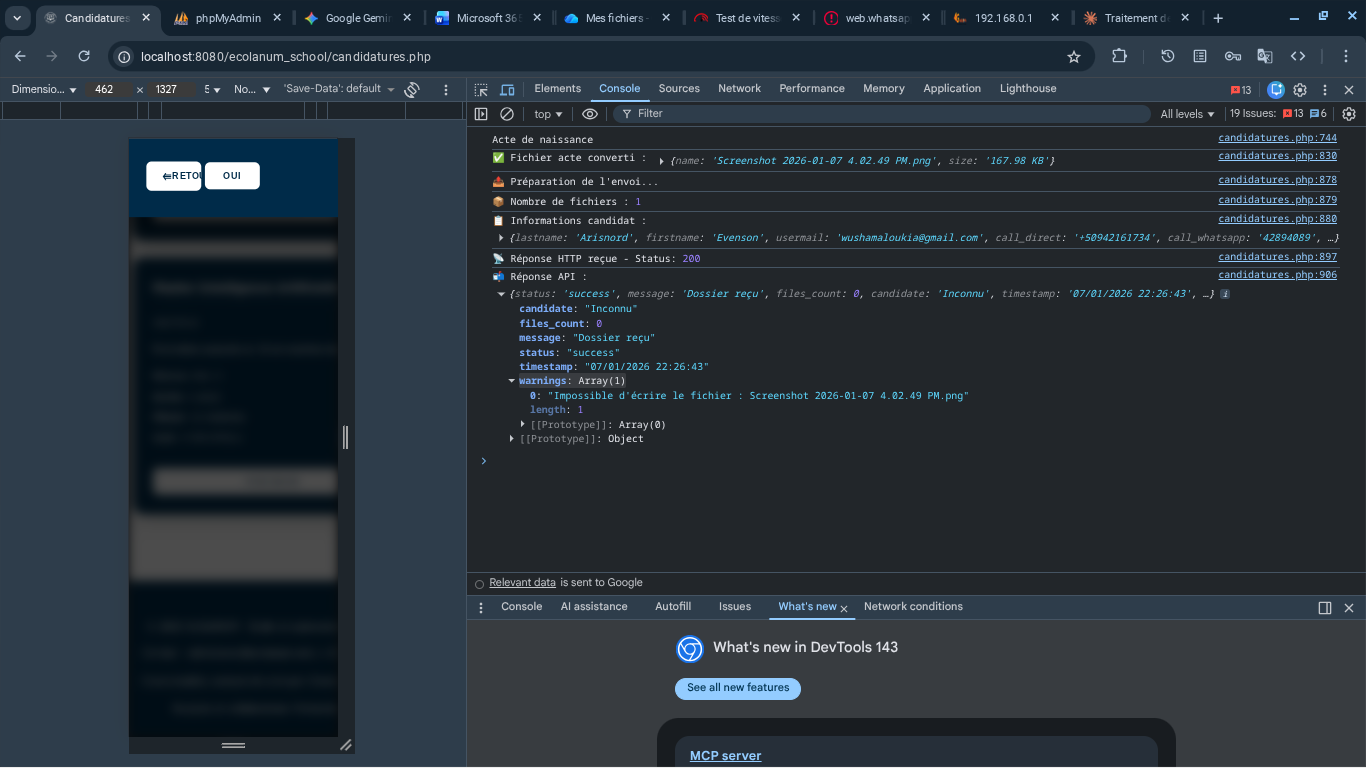Open the candidatures.php:906 source link
The height and width of the screenshot is (768, 1366).
click(1277, 275)
